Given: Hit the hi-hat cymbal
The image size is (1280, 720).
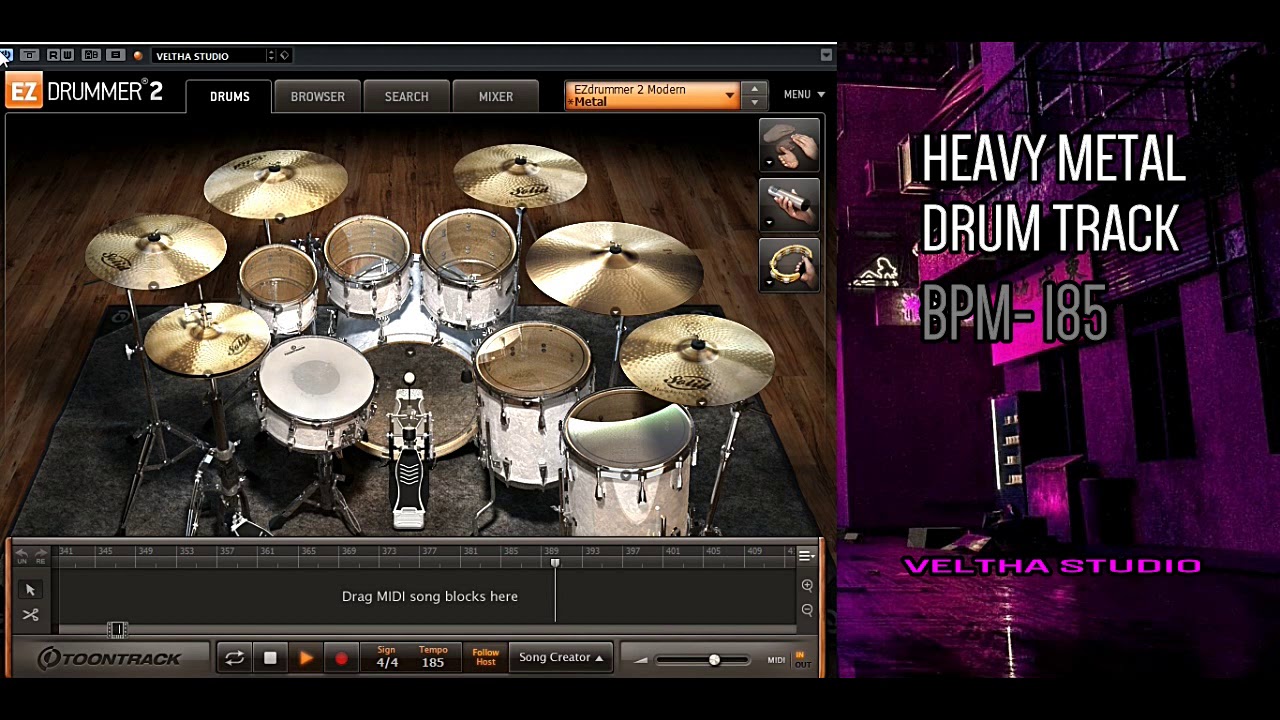Looking at the screenshot, I should coord(207,340).
